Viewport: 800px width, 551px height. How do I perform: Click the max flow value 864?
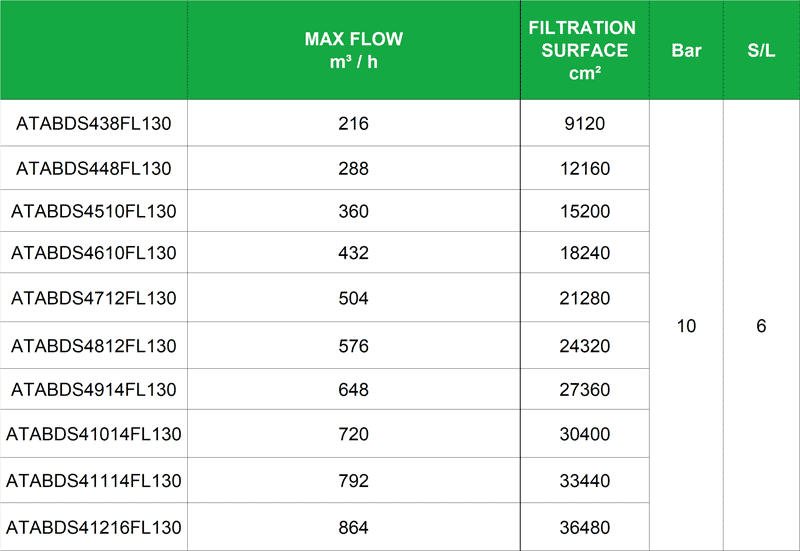tap(354, 527)
